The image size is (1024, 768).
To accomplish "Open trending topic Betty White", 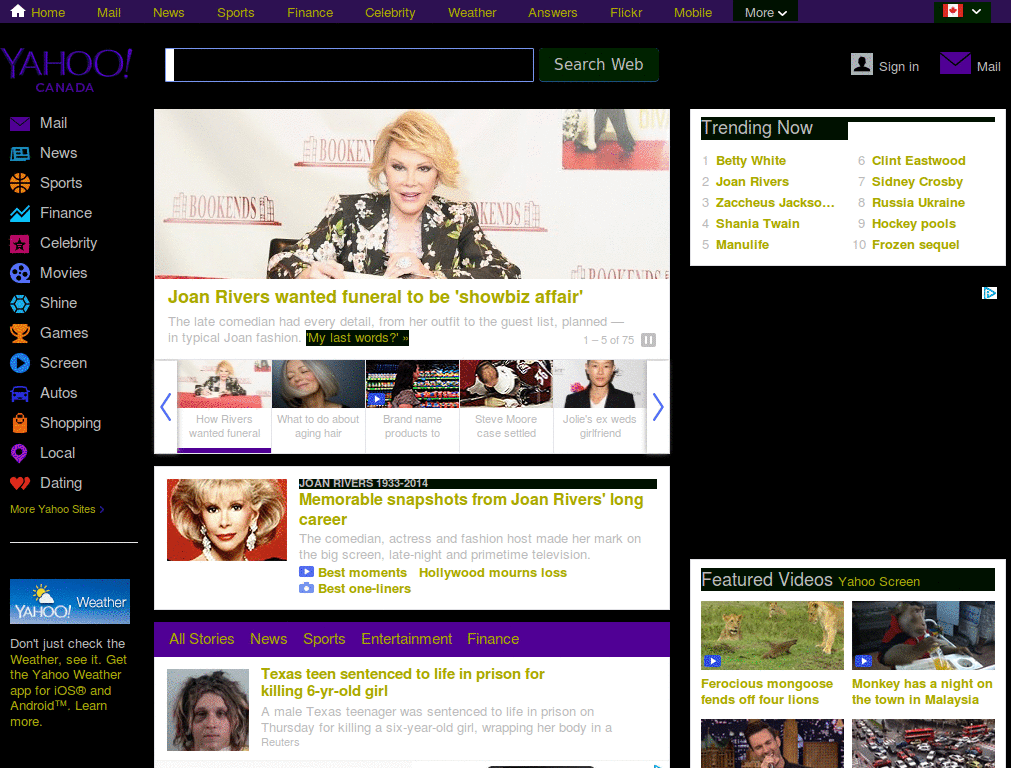I will tap(750, 161).
